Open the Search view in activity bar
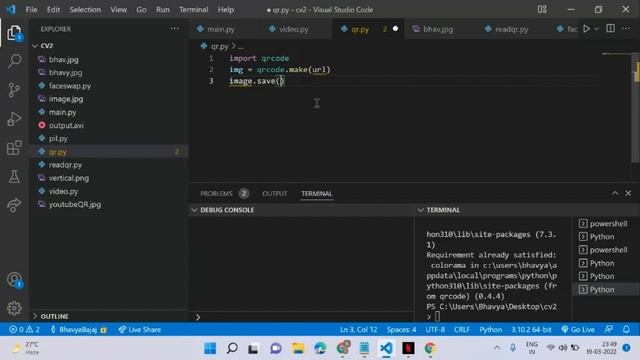Image resolution: width=640 pixels, height=360 pixels. [x=14, y=61]
